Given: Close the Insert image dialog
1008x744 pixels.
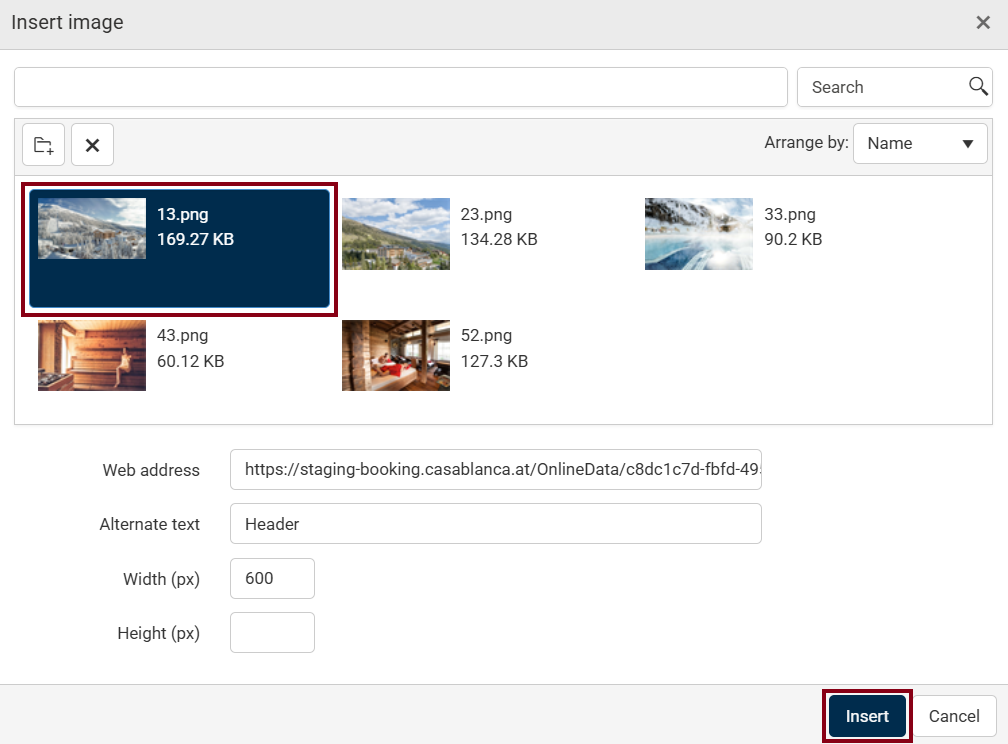Looking at the screenshot, I should tap(983, 23).
